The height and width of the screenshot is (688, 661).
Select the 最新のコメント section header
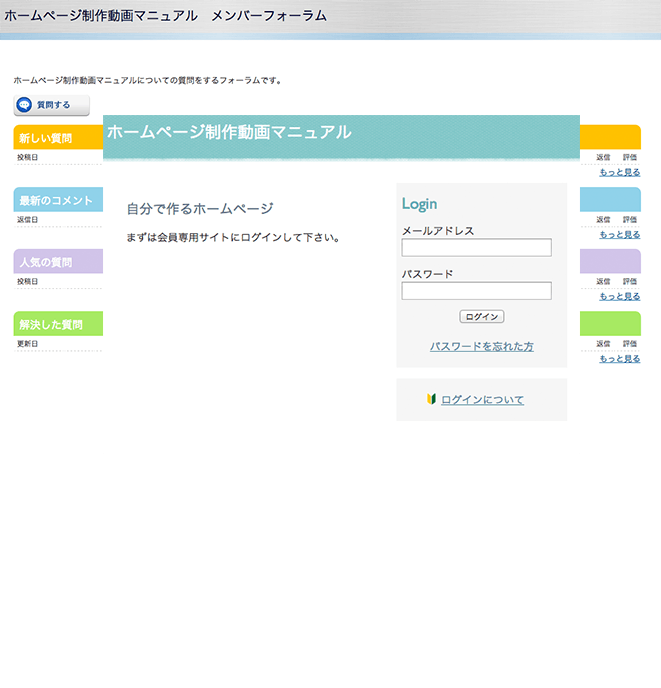58,200
